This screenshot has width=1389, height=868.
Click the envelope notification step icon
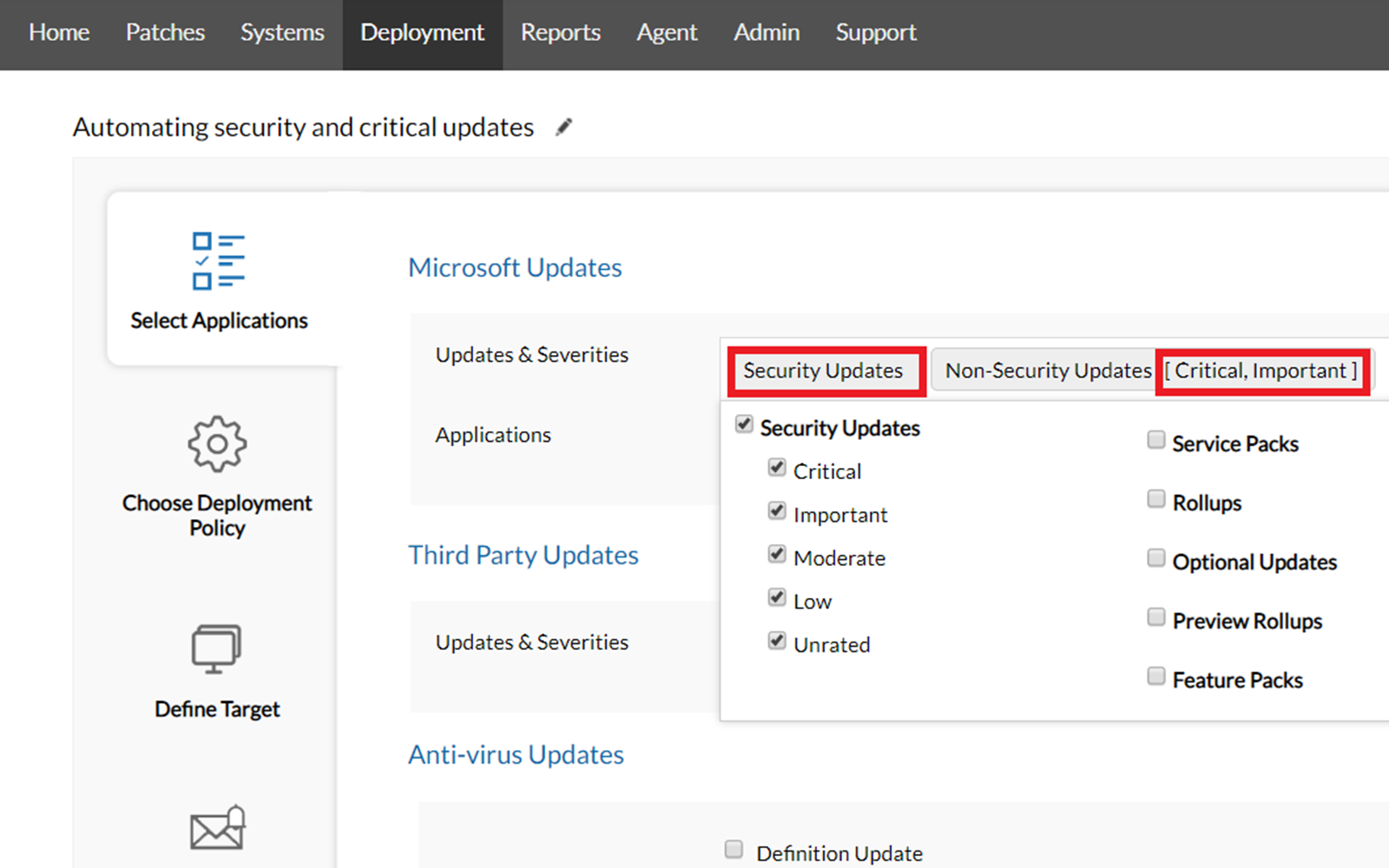pos(216,829)
